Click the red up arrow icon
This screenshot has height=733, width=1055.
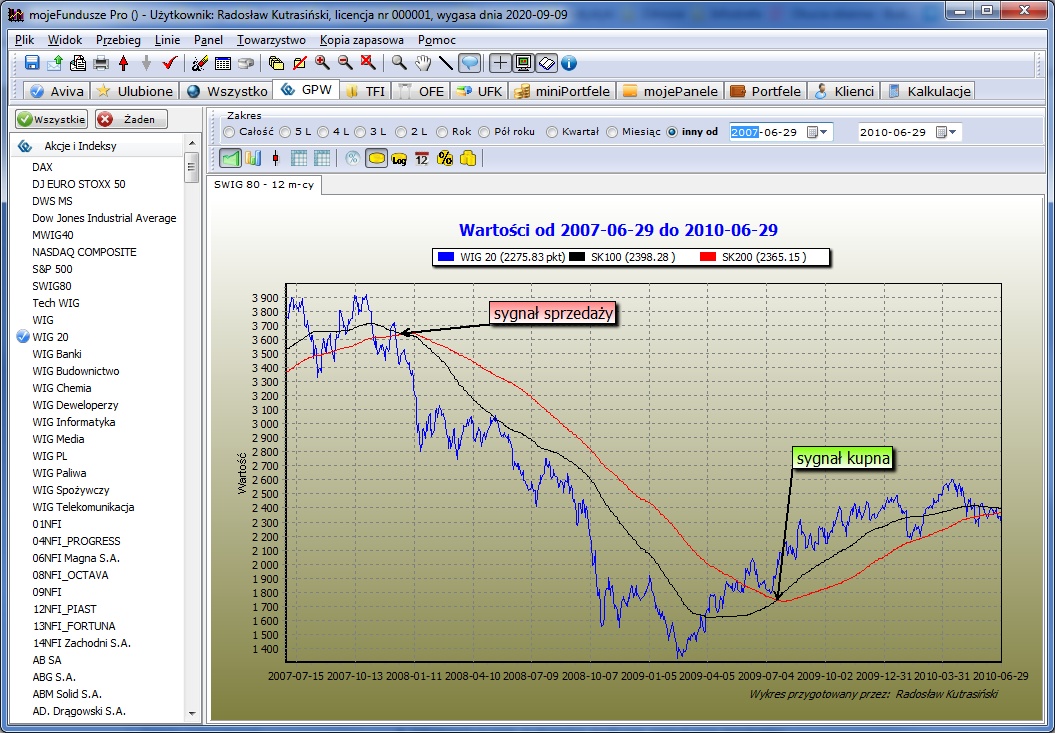(124, 63)
